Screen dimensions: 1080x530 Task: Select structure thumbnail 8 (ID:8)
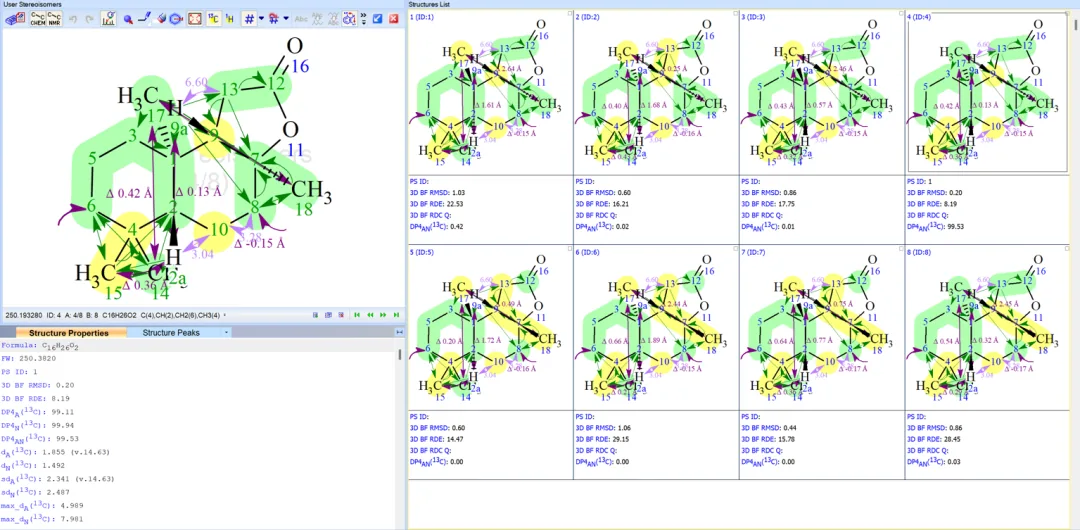click(x=987, y=327)
